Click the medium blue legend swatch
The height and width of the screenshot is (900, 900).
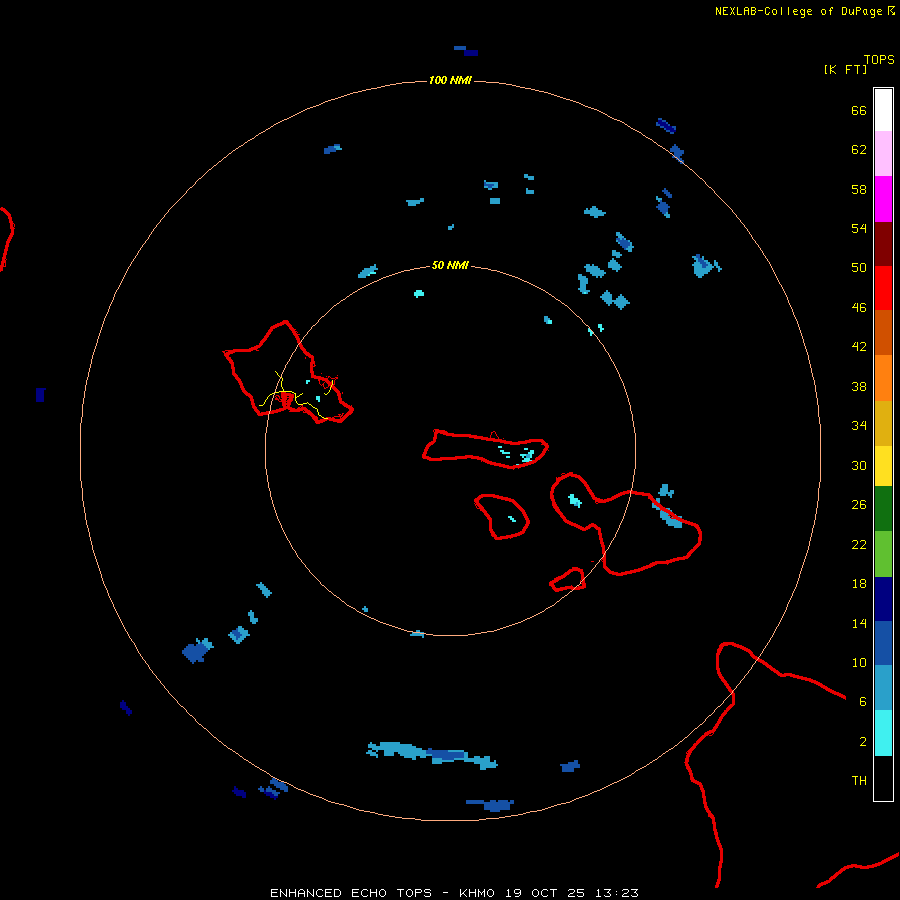tap(883, 643)
